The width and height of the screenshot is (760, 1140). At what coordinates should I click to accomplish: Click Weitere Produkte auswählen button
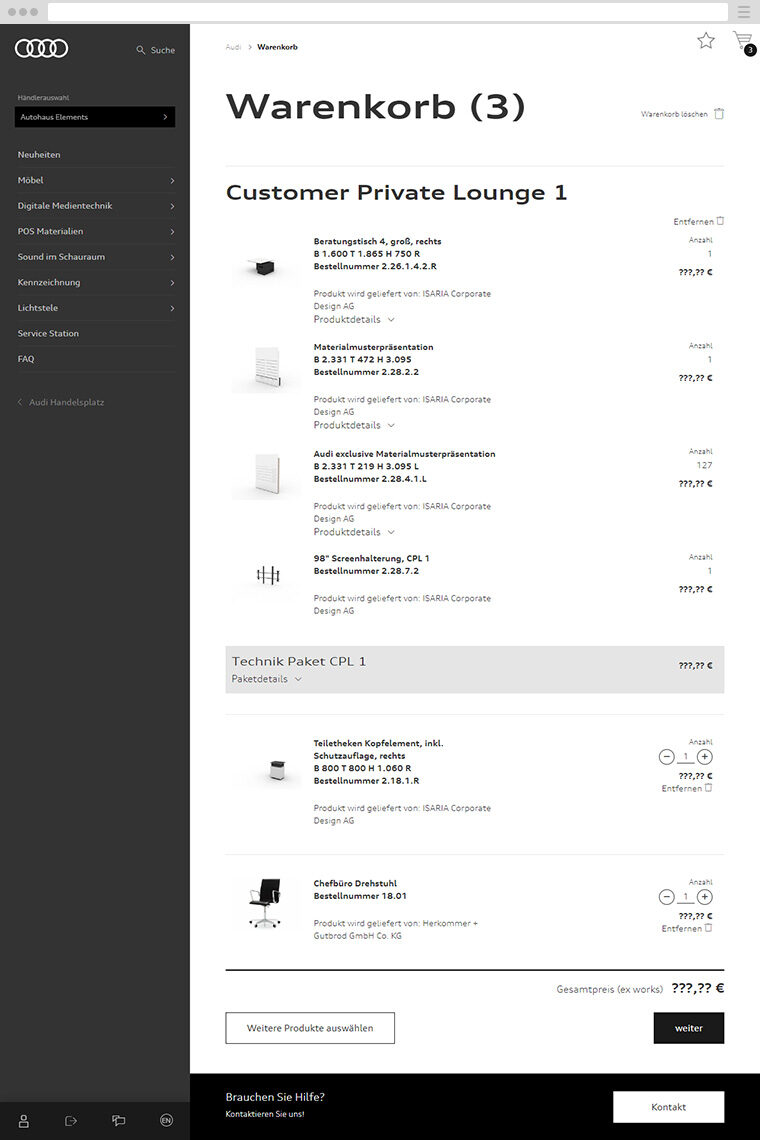pyautogui.click(x=310, y=1028)
